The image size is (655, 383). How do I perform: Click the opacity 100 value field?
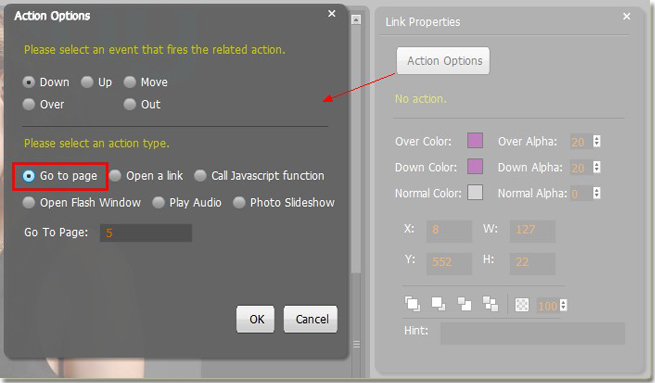tap(548, 306)
